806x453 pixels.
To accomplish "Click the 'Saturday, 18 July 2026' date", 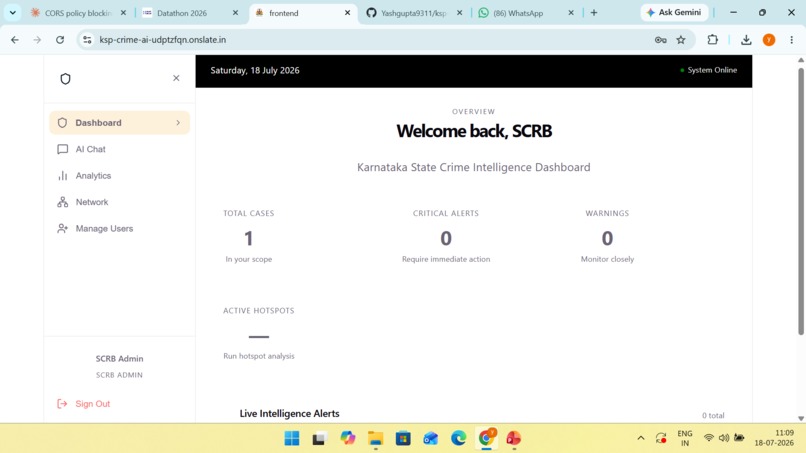I will click(x=255, y=70).
